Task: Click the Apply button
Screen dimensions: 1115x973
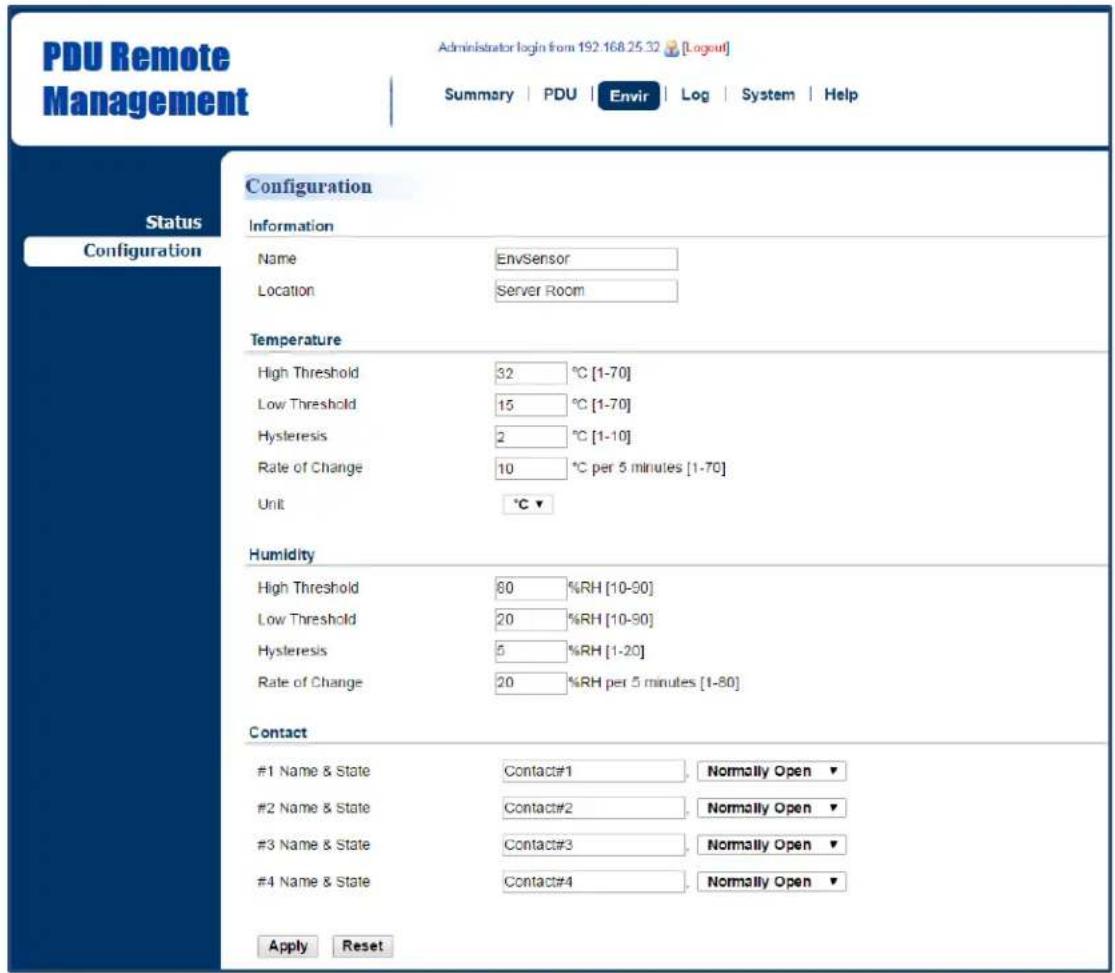Action: [x=287, y=946]
